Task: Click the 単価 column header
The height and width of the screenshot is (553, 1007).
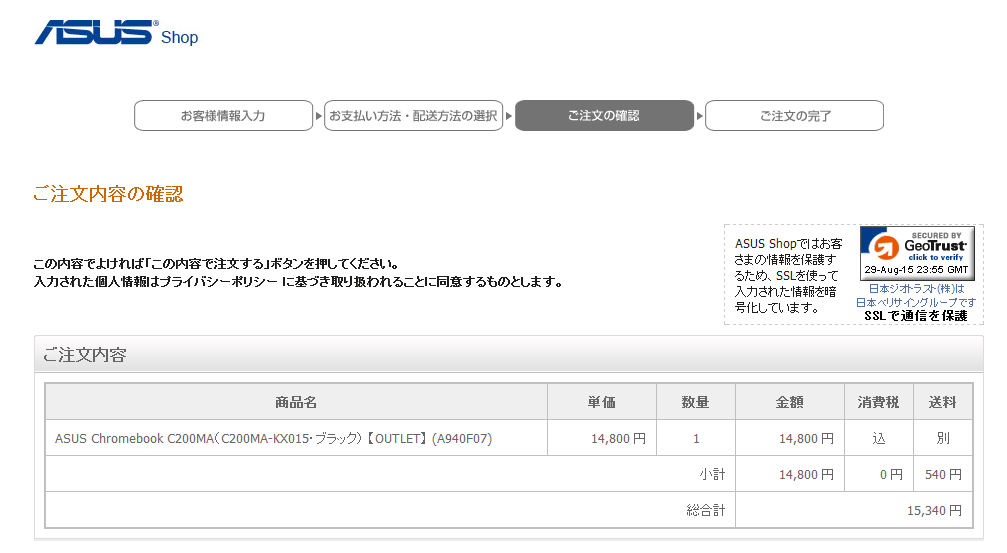Action: (x=602, y=402)
